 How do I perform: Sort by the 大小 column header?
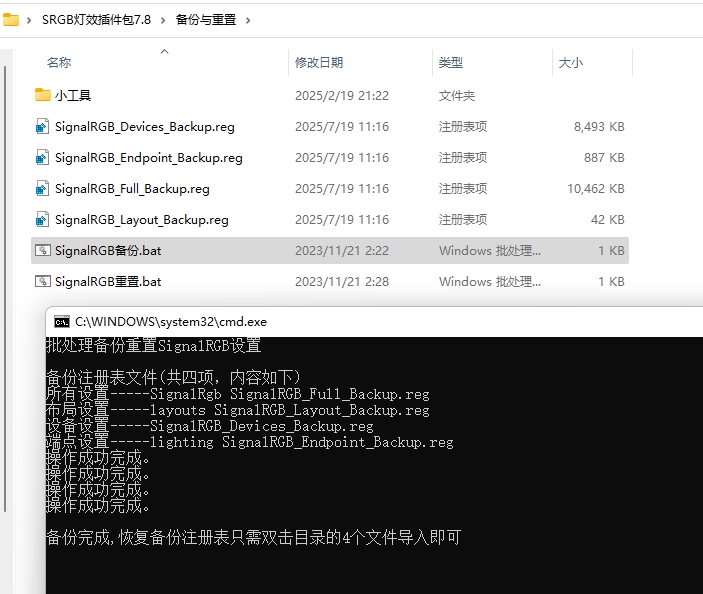(x=571, y=62)
